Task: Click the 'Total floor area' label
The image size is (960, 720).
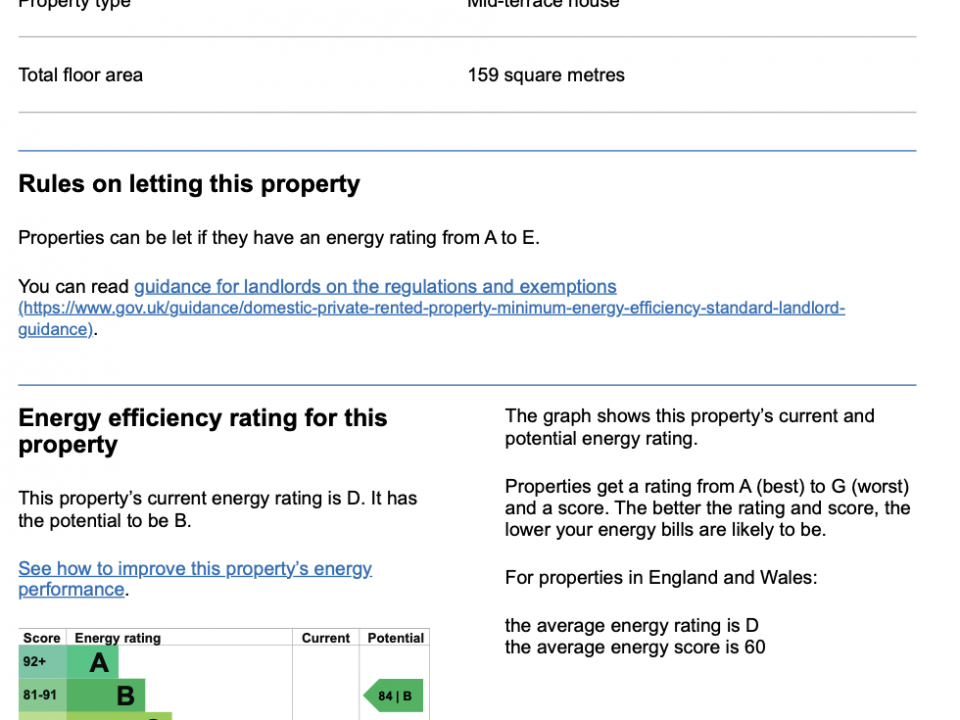Action: [x=81, y=75]
